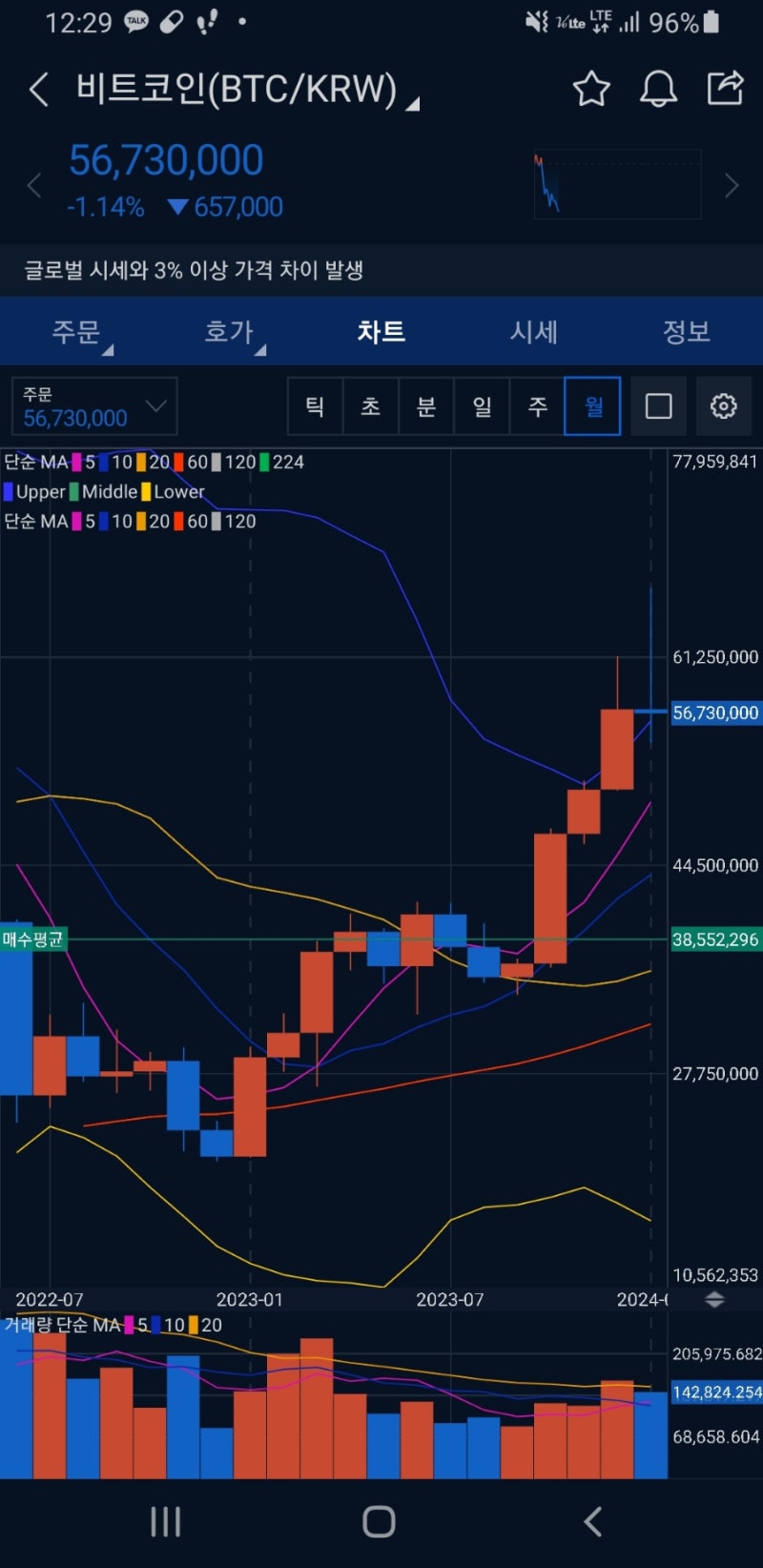
Task: Select the 차트 tab
Action: [x=381, y=332]
